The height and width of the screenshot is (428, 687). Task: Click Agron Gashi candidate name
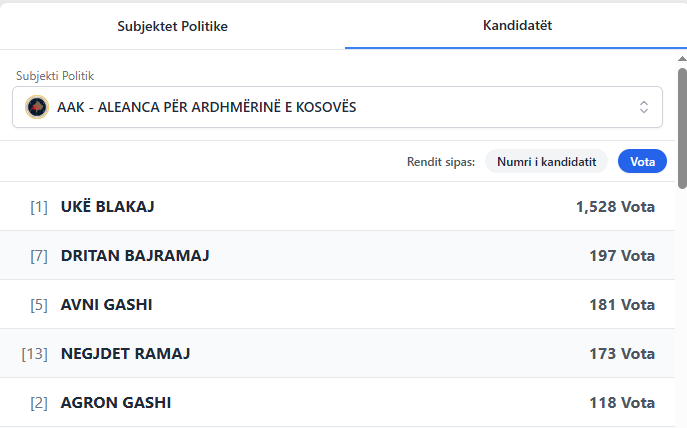pyautogui.click(x=116, y=403)
